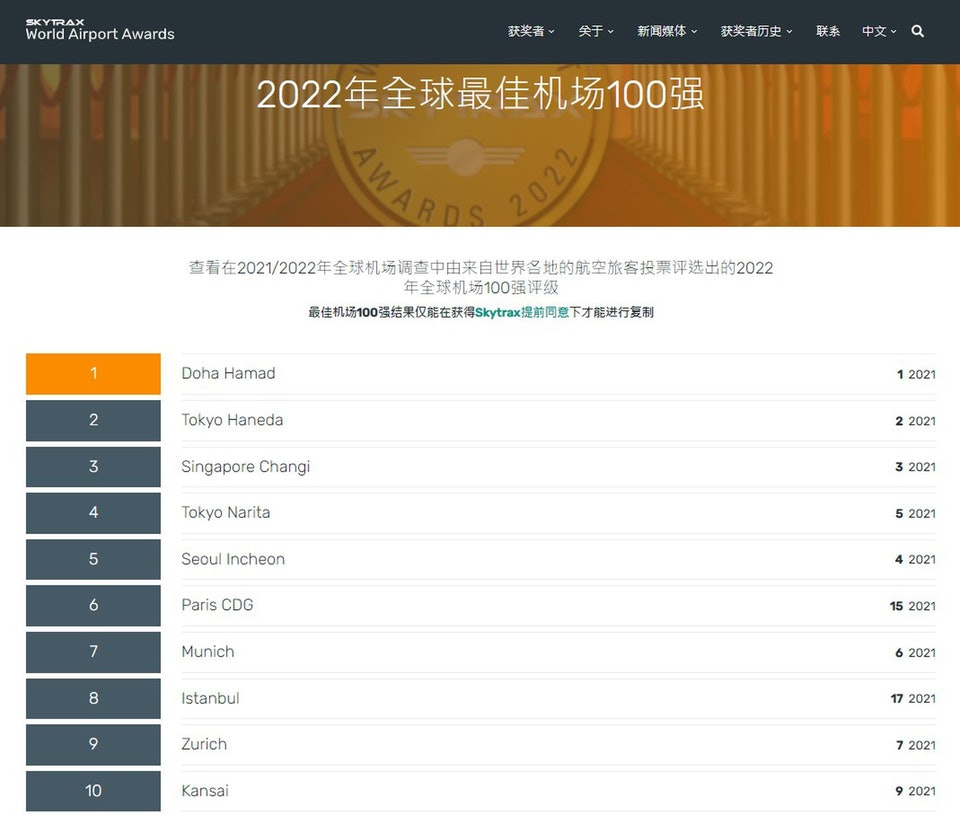
Task: Click Seoul Incheon's '4 2021' previous rank
Action: pyautogui.click(x=915, y=560)
